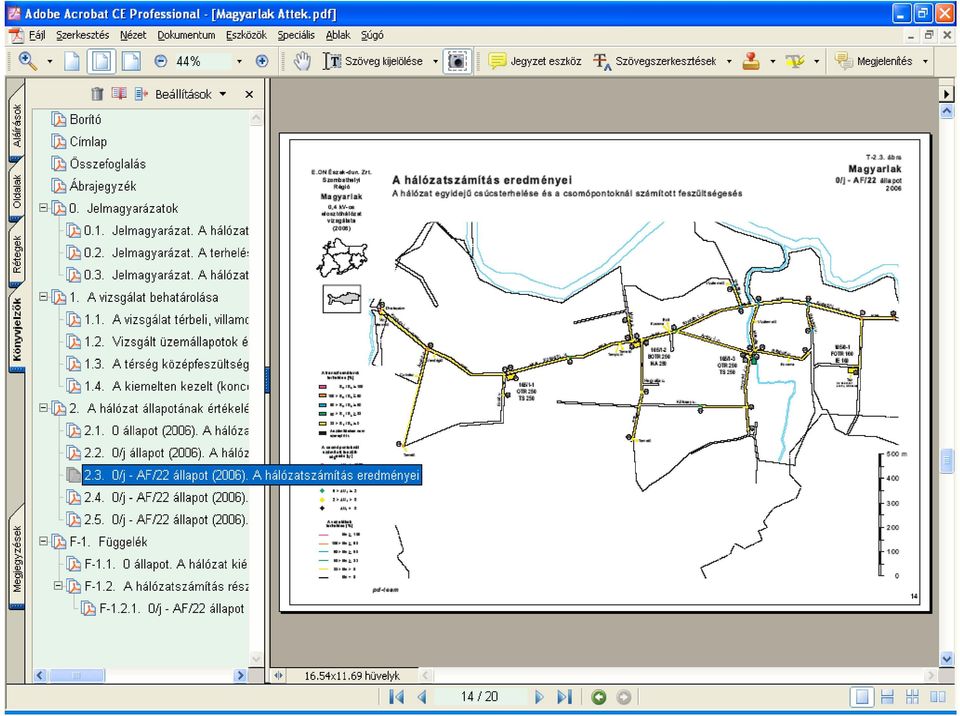Viewport: 960px width, 716px height.
Task: Open the Speciális menu
Action: coord(296,35)
